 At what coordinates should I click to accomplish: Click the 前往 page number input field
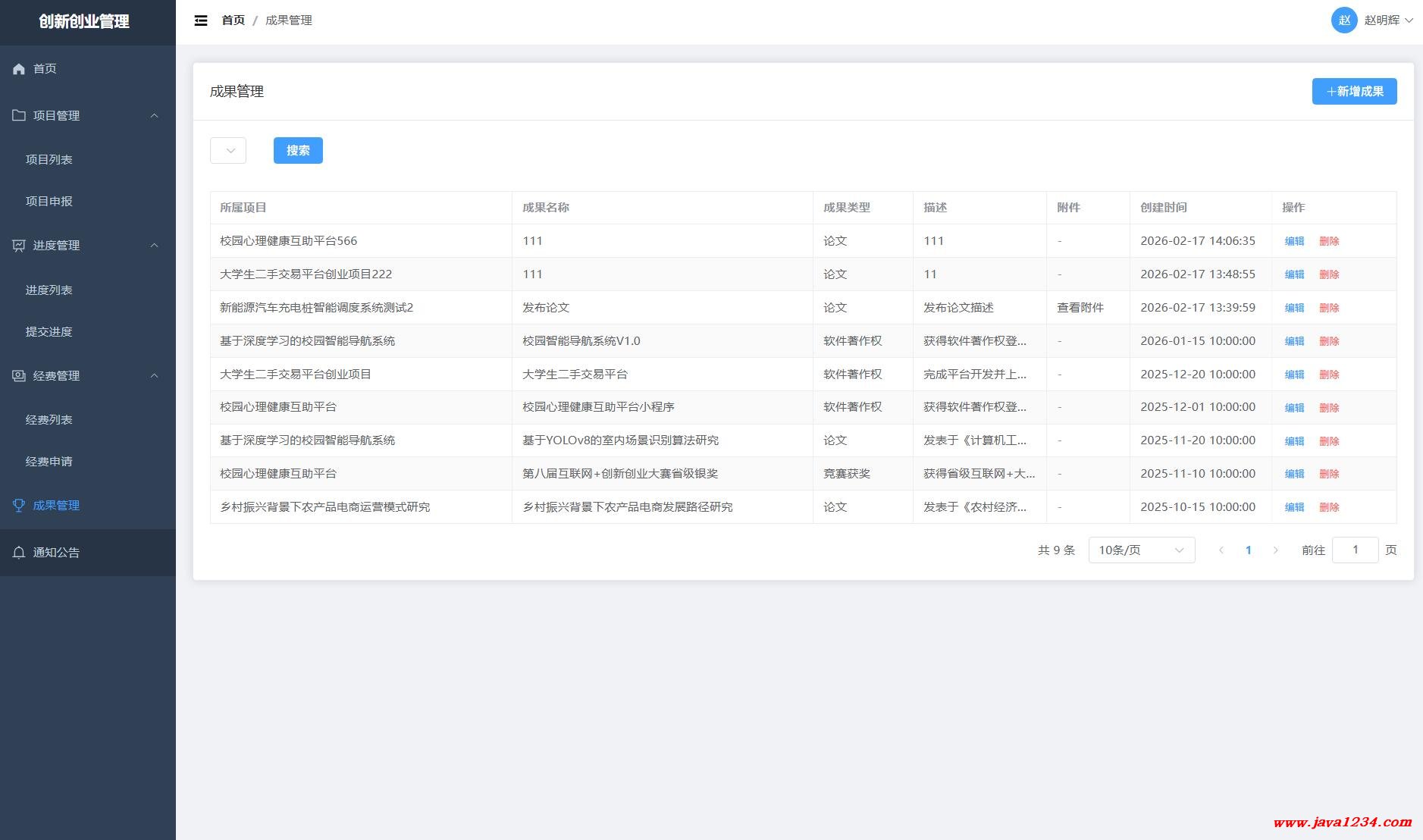coord(1355,550)
